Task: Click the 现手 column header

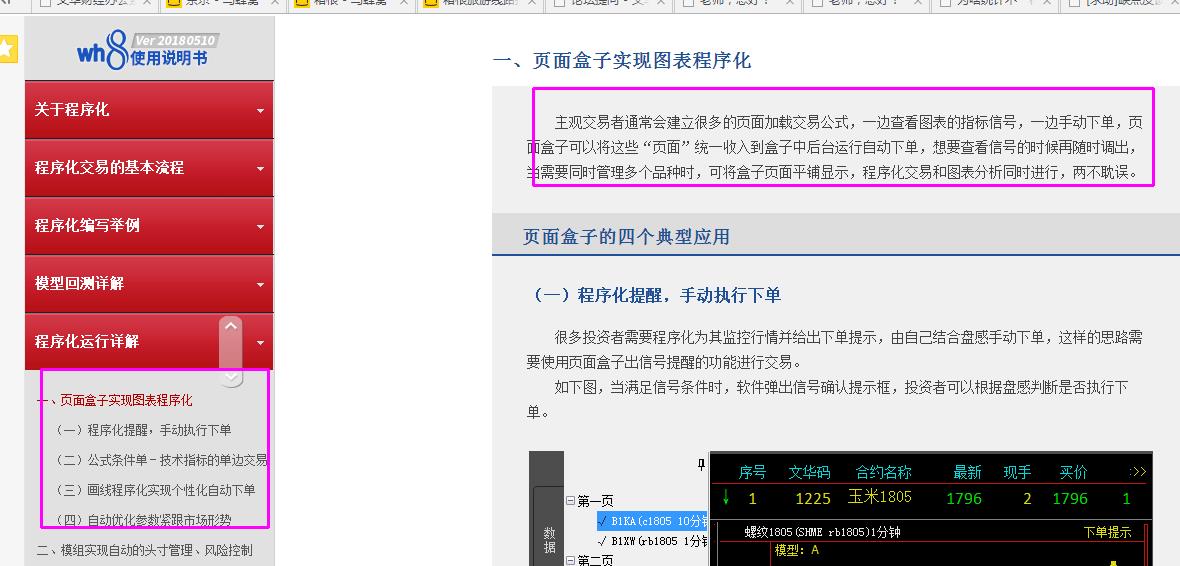Action: point(1017,473)
